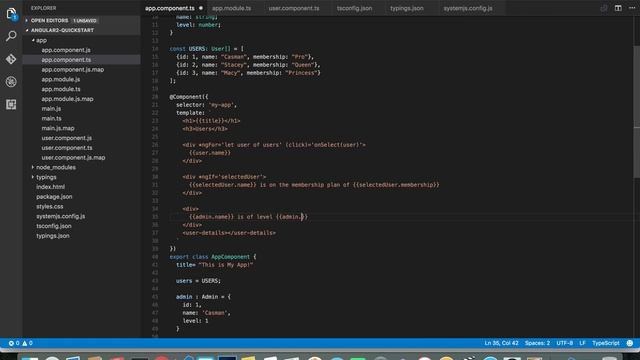Place cursor on the selector: 'my-app' line
640x360 pixels.
(x=206, y=105)
